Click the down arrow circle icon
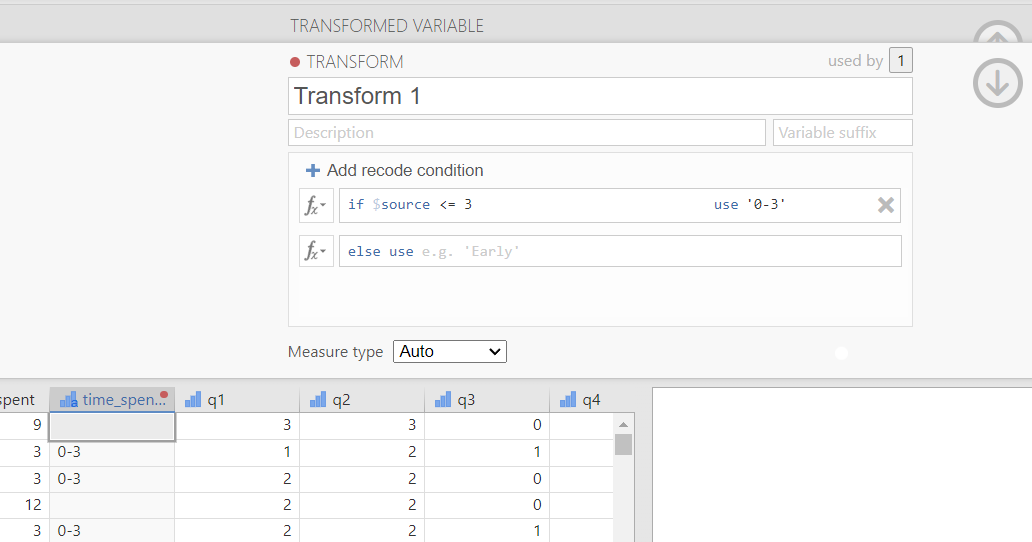This screenshot has height=542, width=1032. (x=997, y=83)
